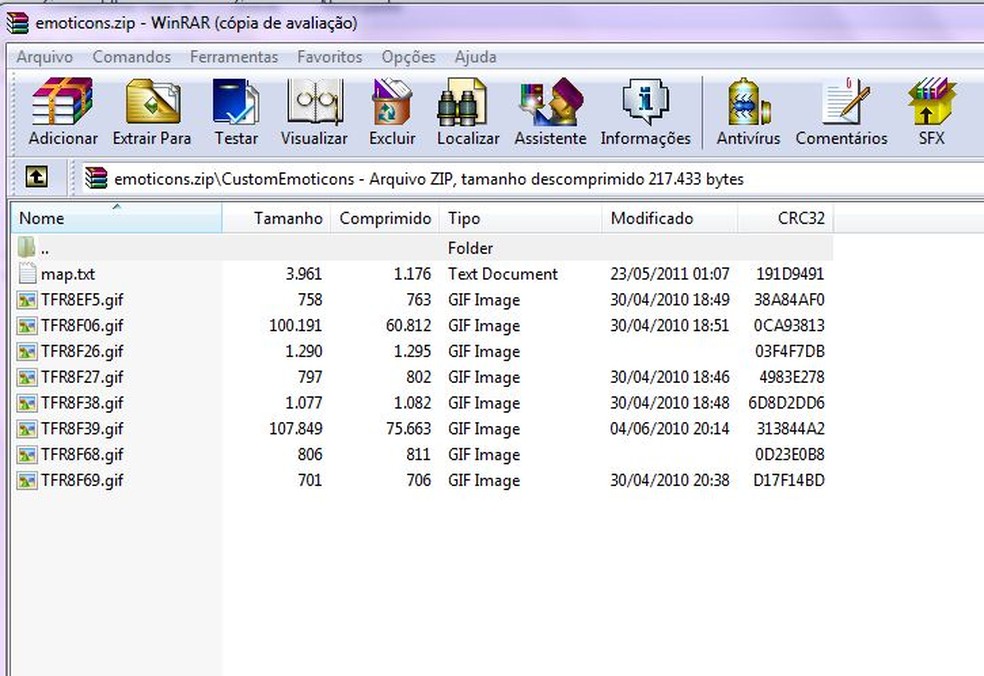This screenshot has width=984, height=676.
Task: Click the archive icon in address bar
Action: [x=96, y=178]
